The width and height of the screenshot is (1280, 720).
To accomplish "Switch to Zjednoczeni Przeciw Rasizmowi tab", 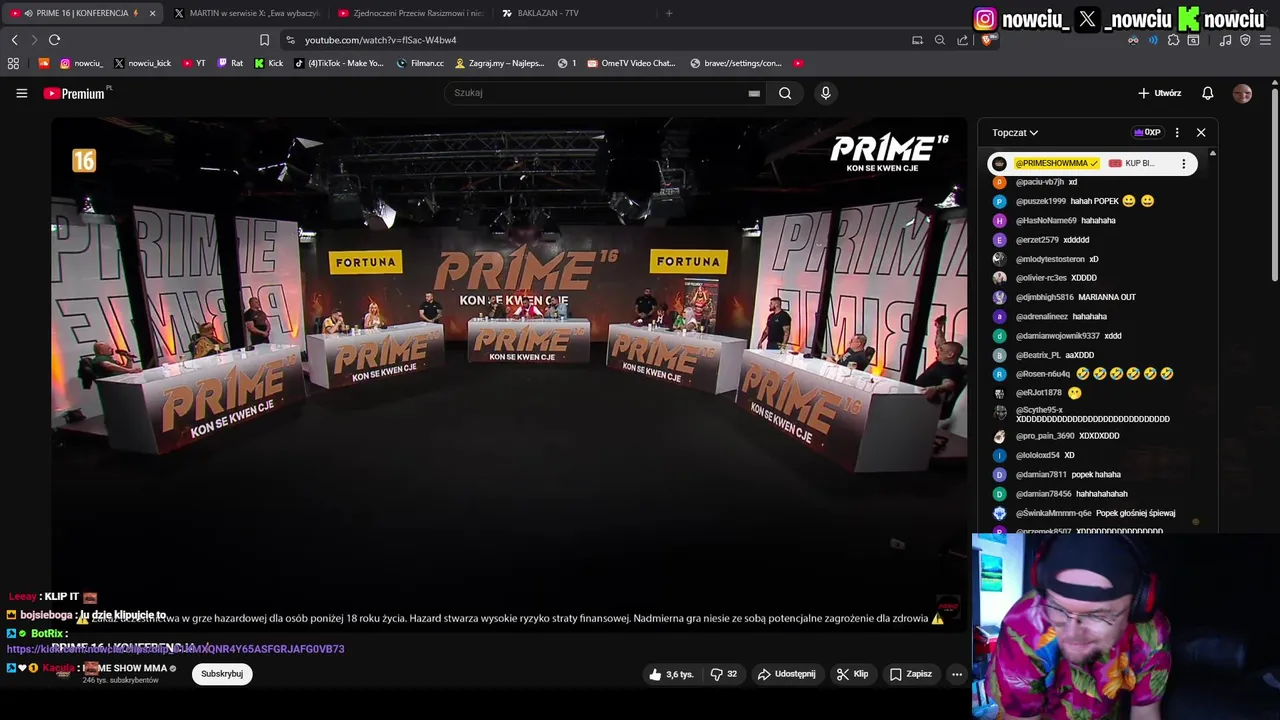I will (410, 13).
